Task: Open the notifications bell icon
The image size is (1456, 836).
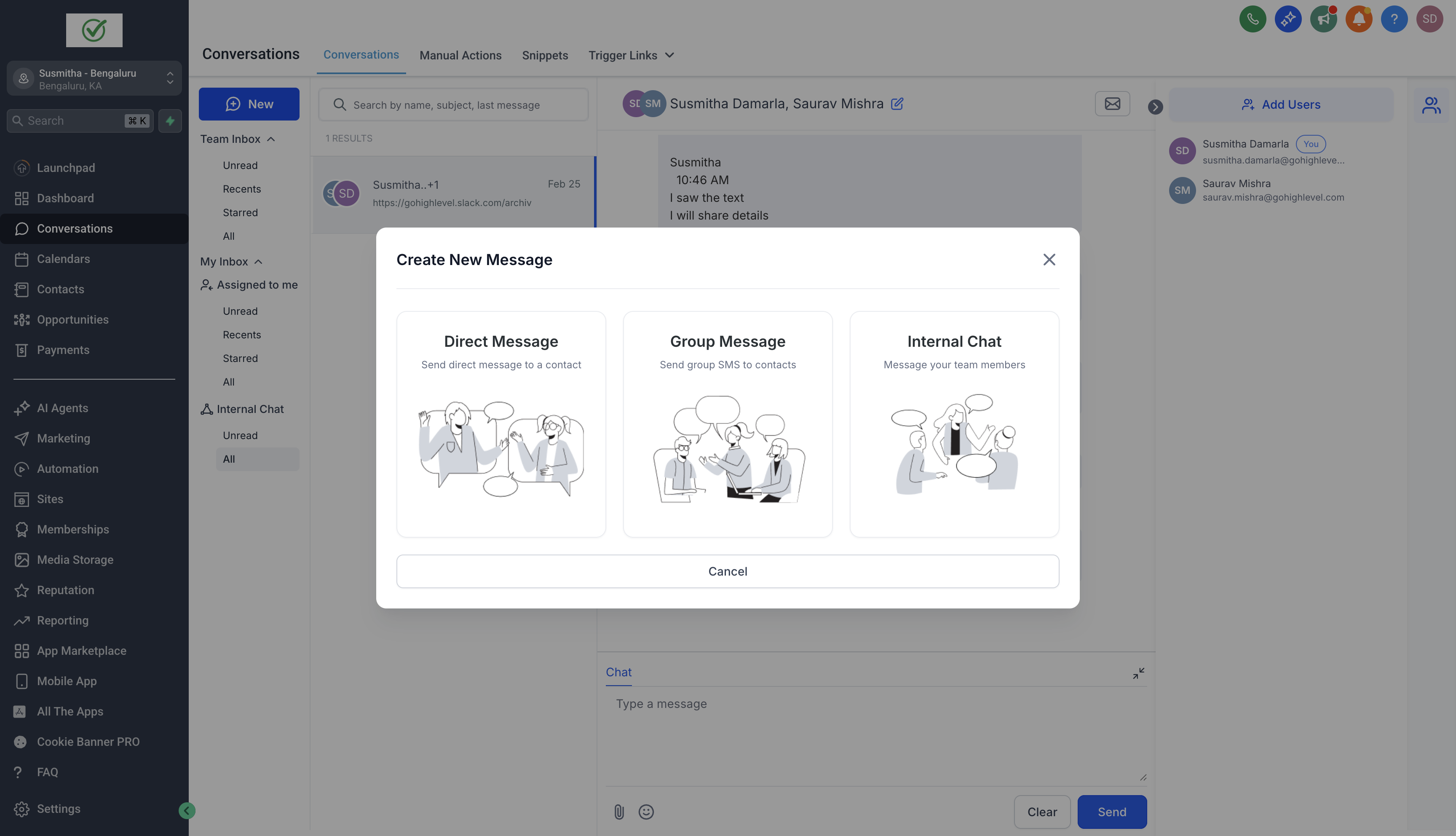Action: tap(1358, 19)
